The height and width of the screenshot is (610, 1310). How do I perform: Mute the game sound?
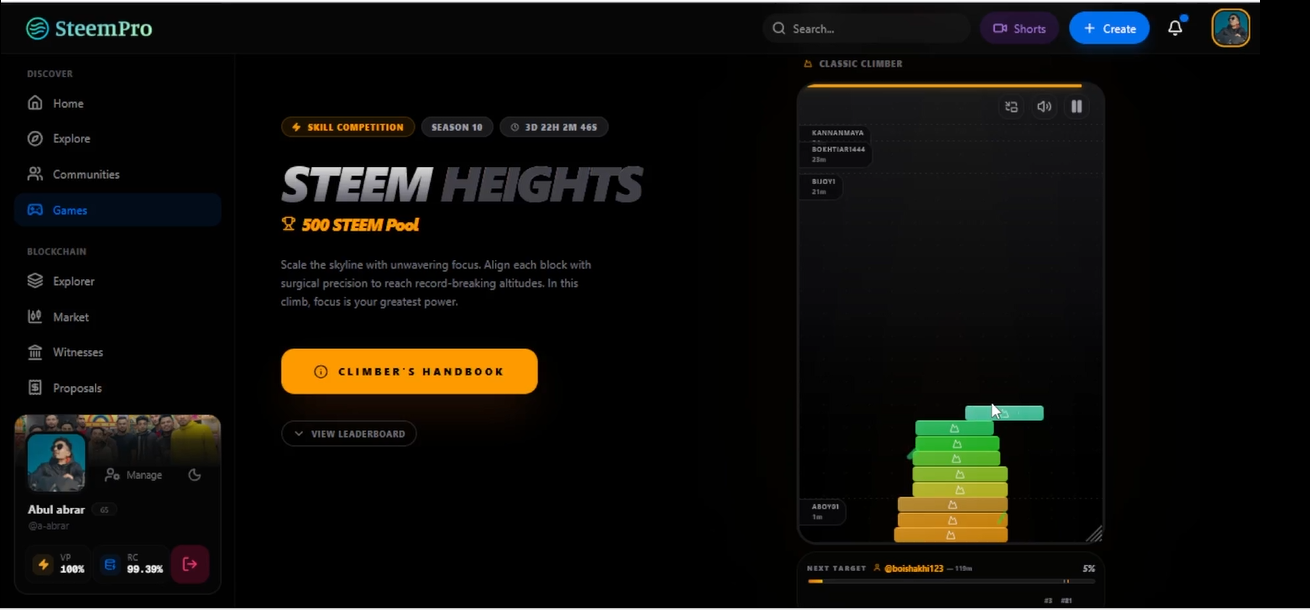coord(1044,107)
